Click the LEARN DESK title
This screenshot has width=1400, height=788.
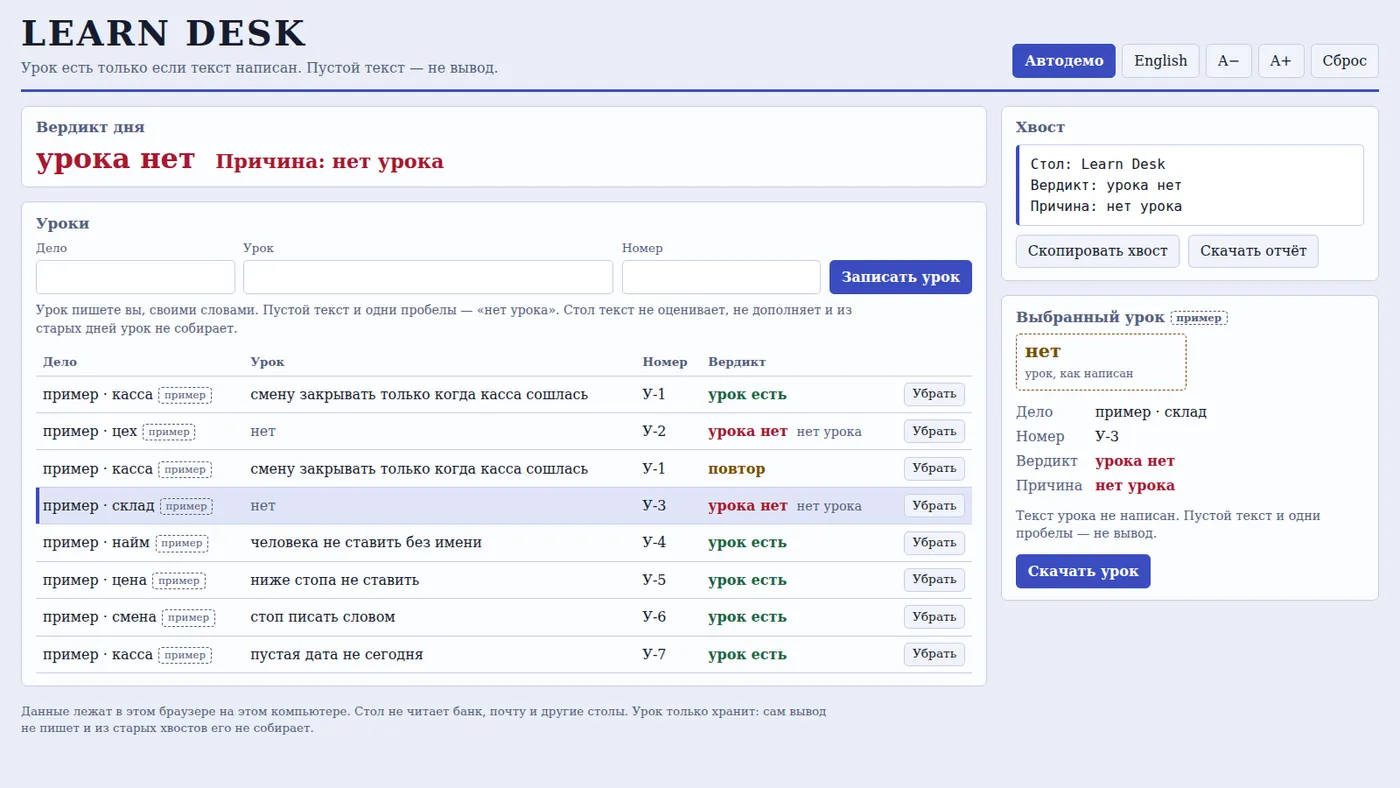[x=163, y=33]
